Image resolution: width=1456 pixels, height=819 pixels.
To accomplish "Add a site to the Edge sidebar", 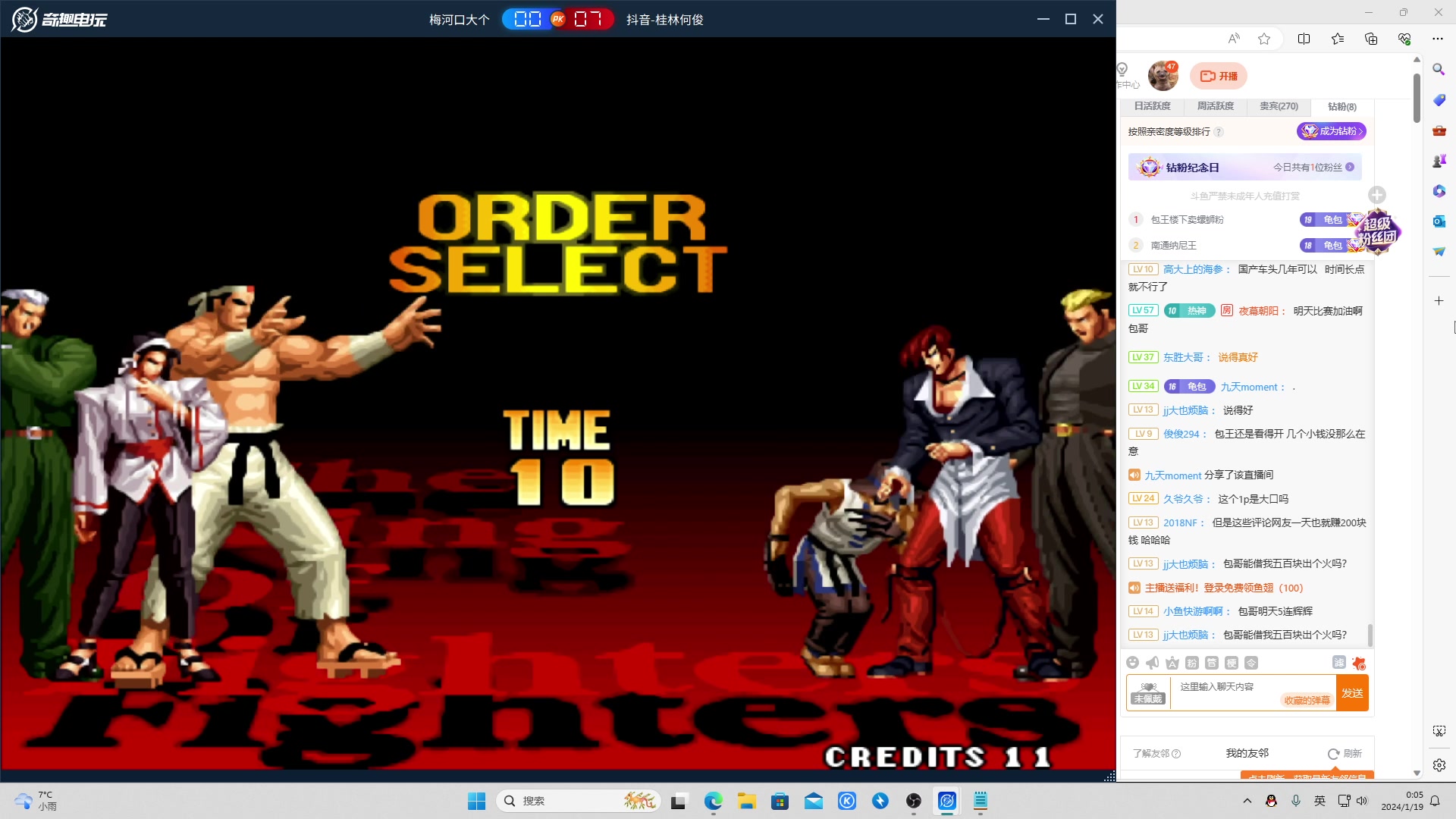I will (x=1439, y=301).
